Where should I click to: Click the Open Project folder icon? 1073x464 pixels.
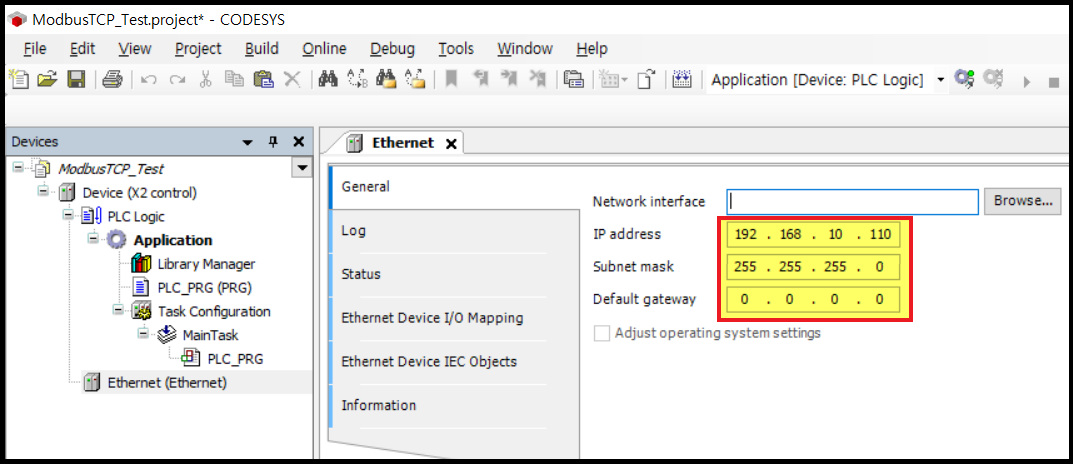click(x=47, y=80)
